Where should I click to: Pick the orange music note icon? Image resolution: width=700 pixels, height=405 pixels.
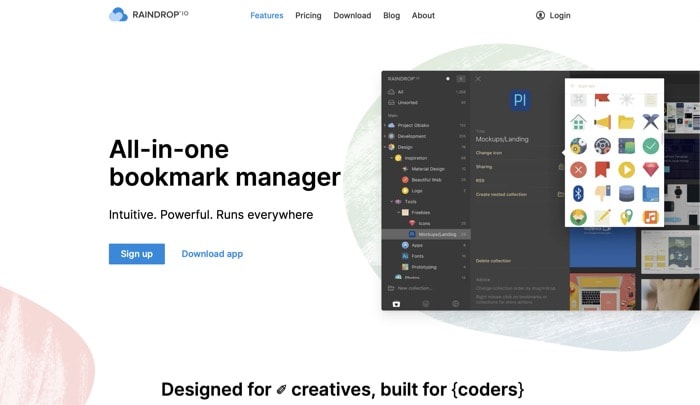650,217
